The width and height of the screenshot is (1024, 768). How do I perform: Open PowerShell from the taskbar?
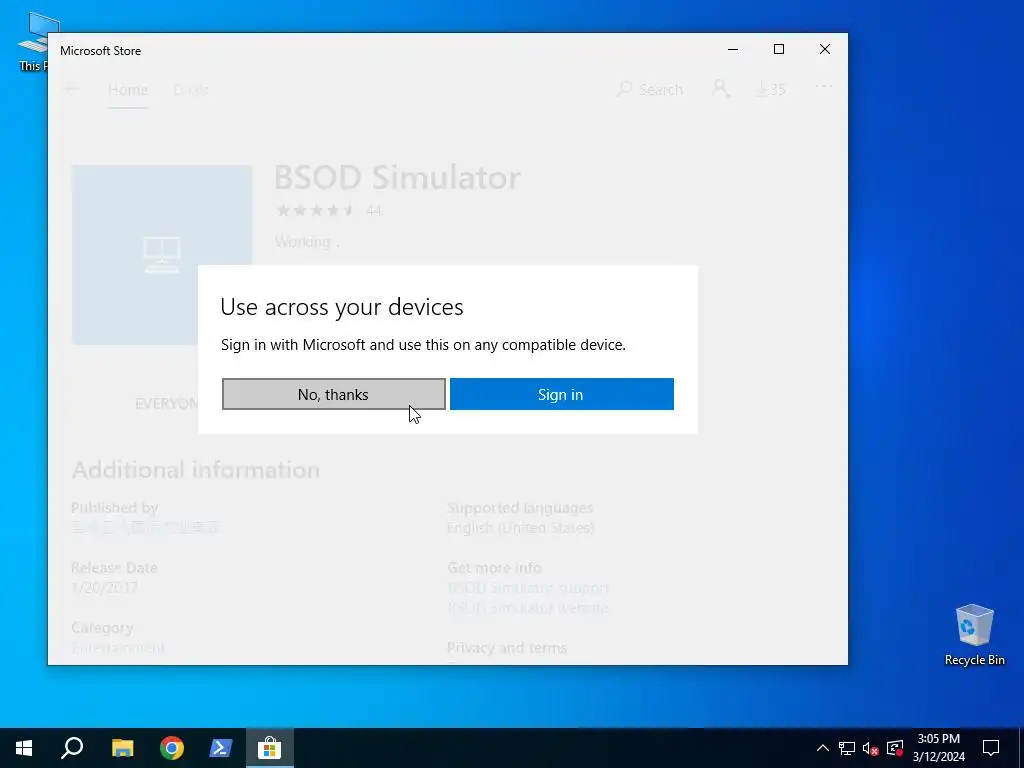221,748
